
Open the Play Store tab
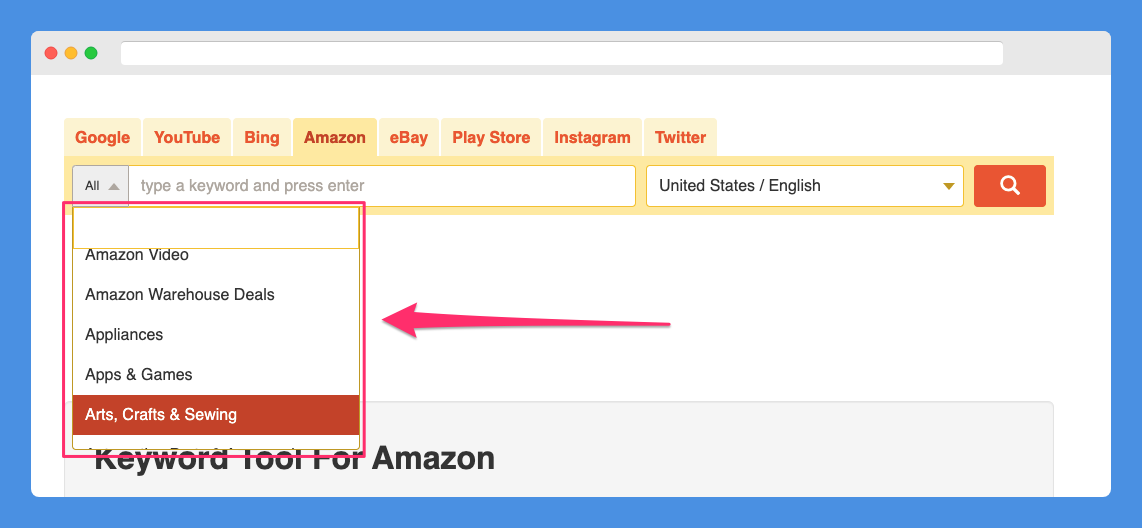pyautogui.click(x=491, y=137)
